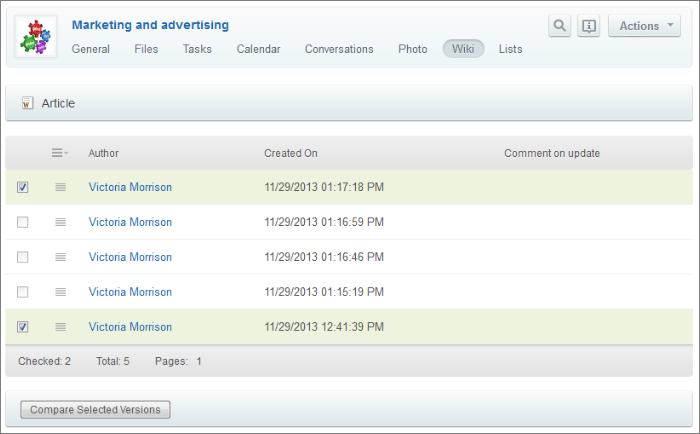This screenshot has width=700, height=434.
Task: Go to the Calendar tab
Action: [x=258, y=49]
